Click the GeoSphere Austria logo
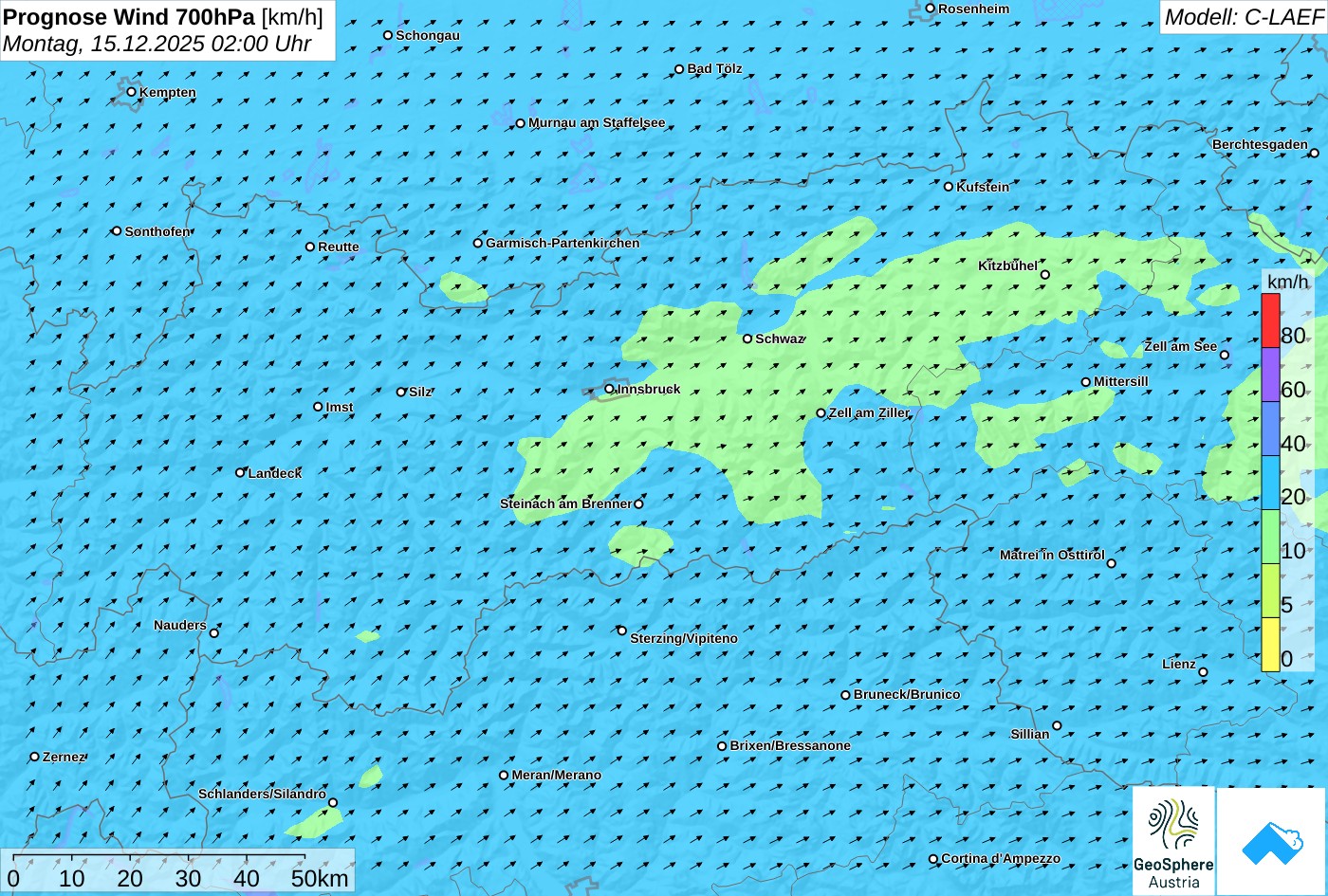The width and height of the screenshot is (1328, 896). 1173,841
